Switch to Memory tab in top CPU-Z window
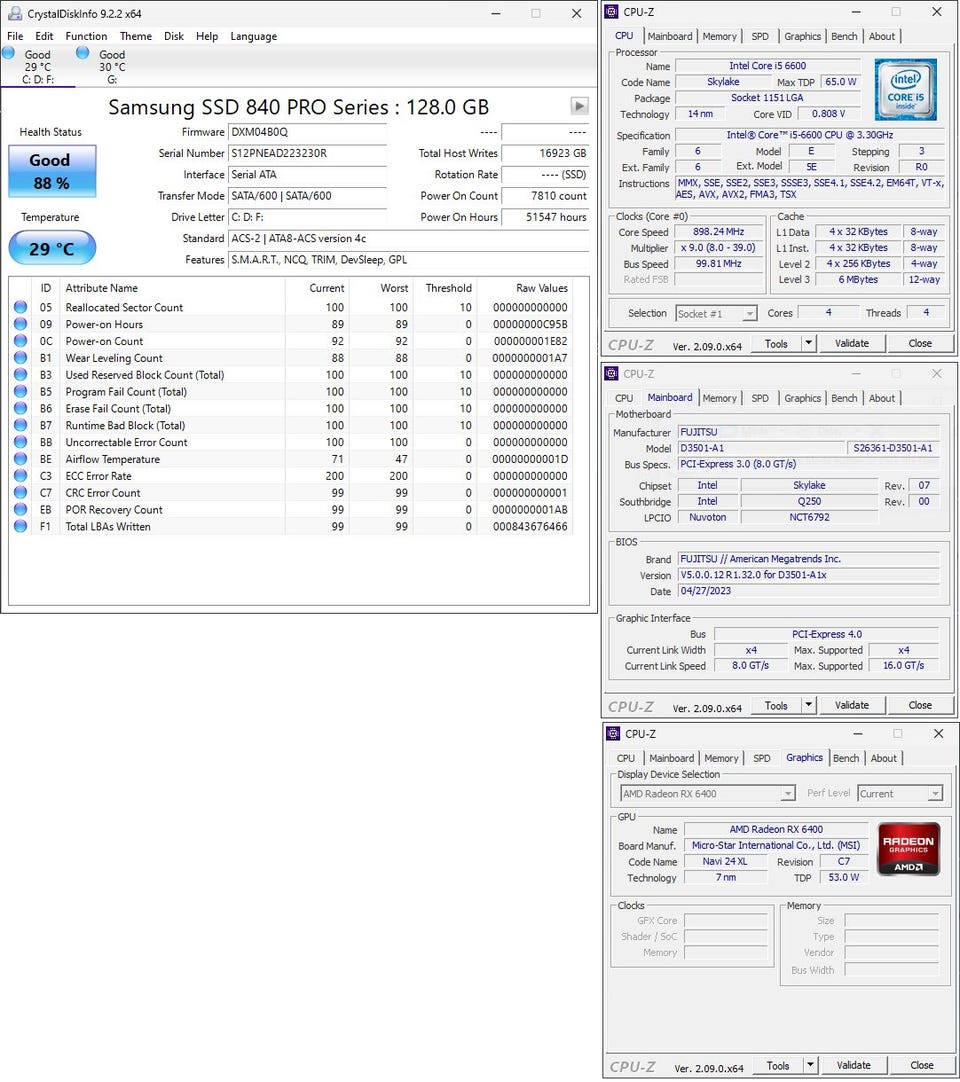The width and height of the screenshot is (960, 1082). coord(719,37)
